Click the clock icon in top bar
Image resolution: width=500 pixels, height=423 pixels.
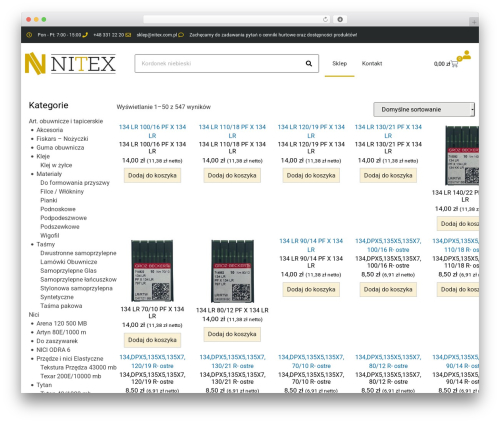(x=29, y=35)
